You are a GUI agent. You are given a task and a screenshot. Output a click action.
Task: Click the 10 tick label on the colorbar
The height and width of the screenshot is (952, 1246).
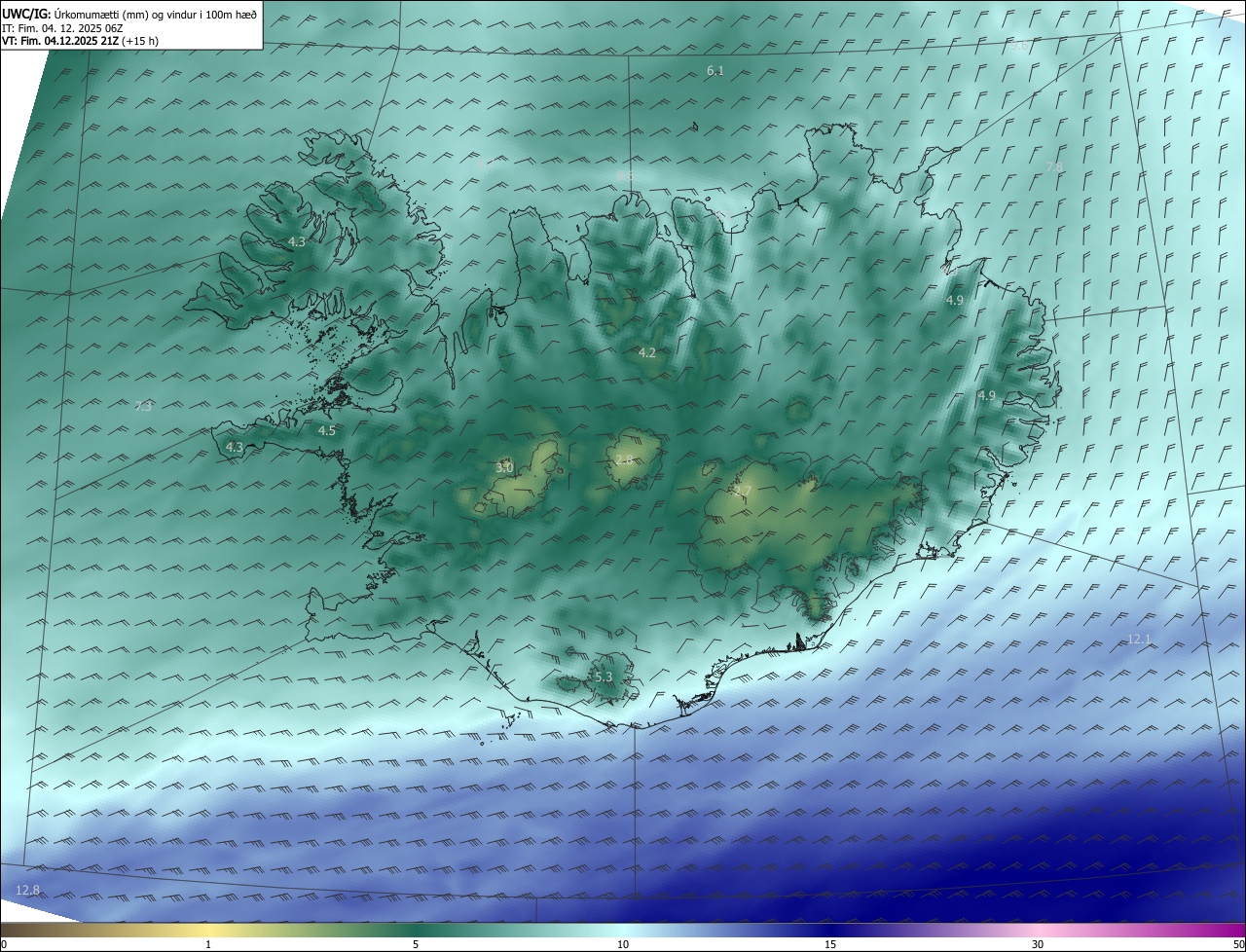[623, 944]
